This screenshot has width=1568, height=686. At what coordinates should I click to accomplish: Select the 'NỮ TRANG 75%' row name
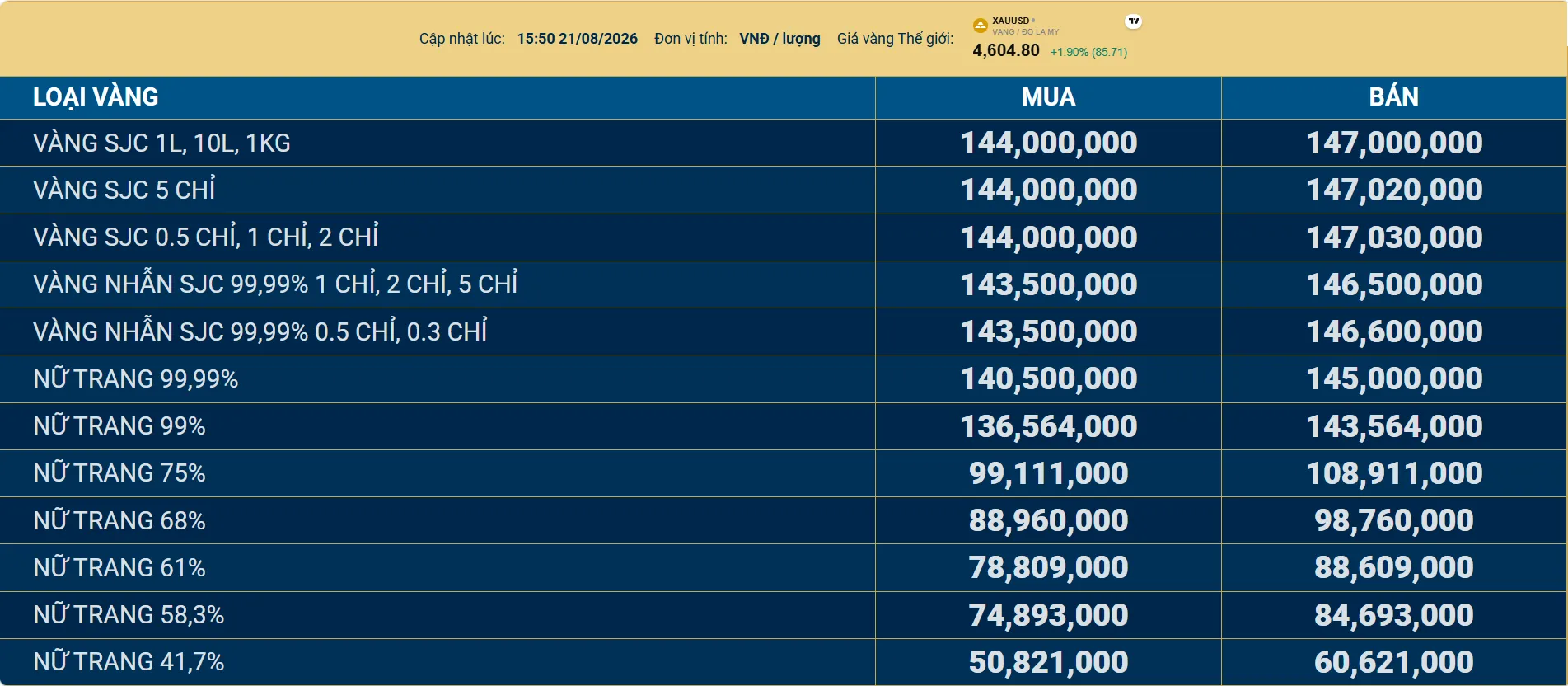[x=119, y=472]
